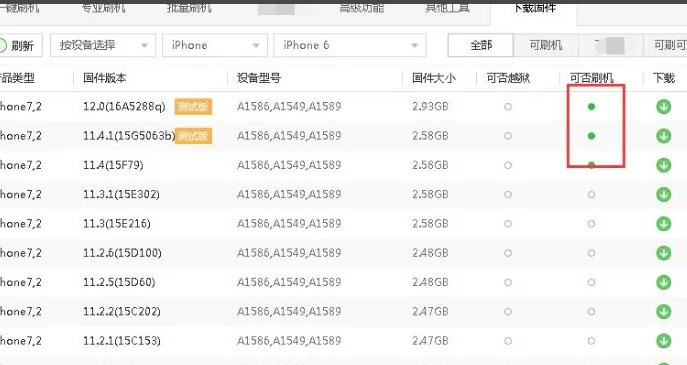Screen dimensions: 687x365
Task: Select version text 11.2.6(15D100)
Action: [122, 253]
